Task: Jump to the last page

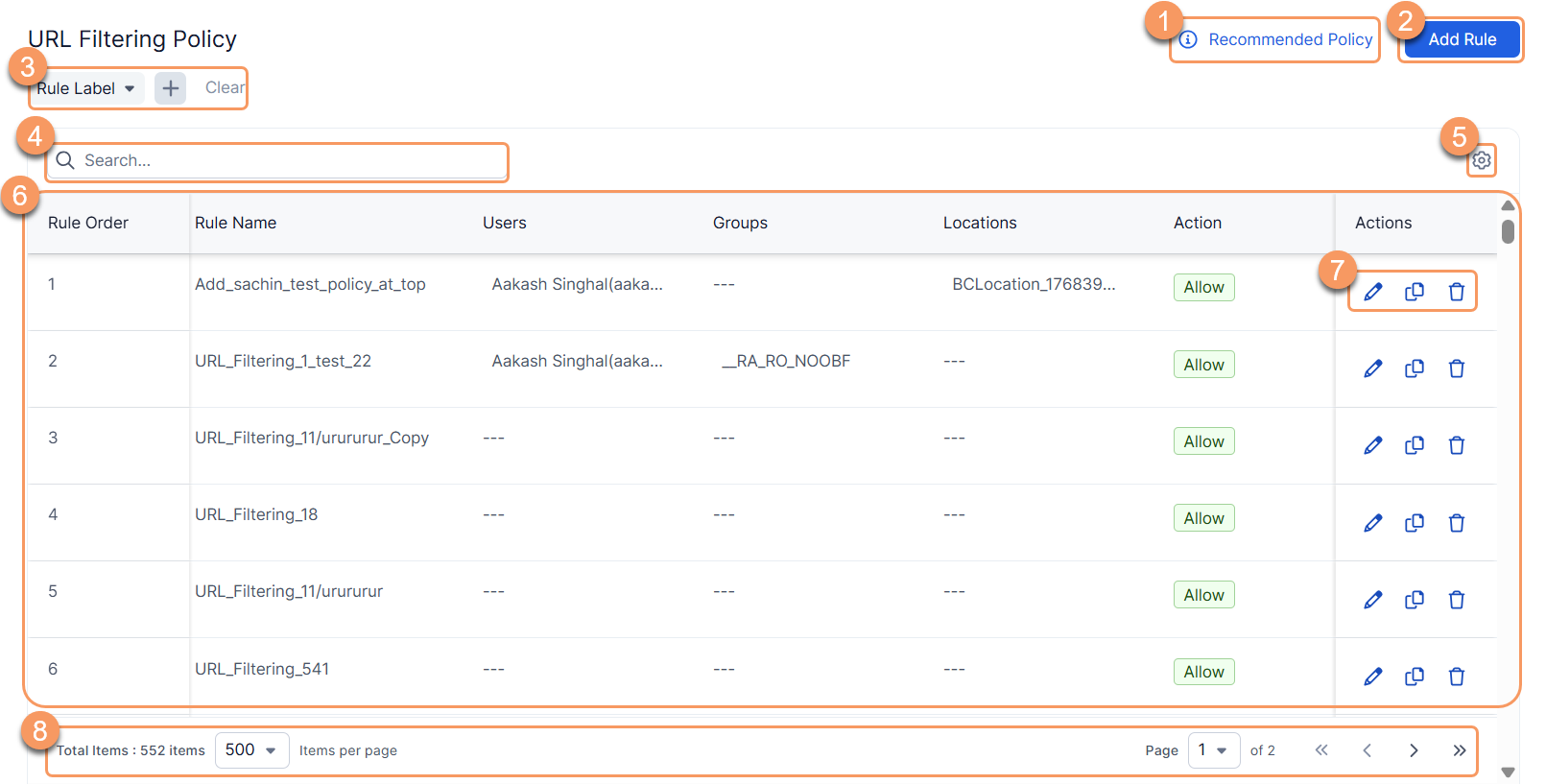Action: tap(1460, 750)
